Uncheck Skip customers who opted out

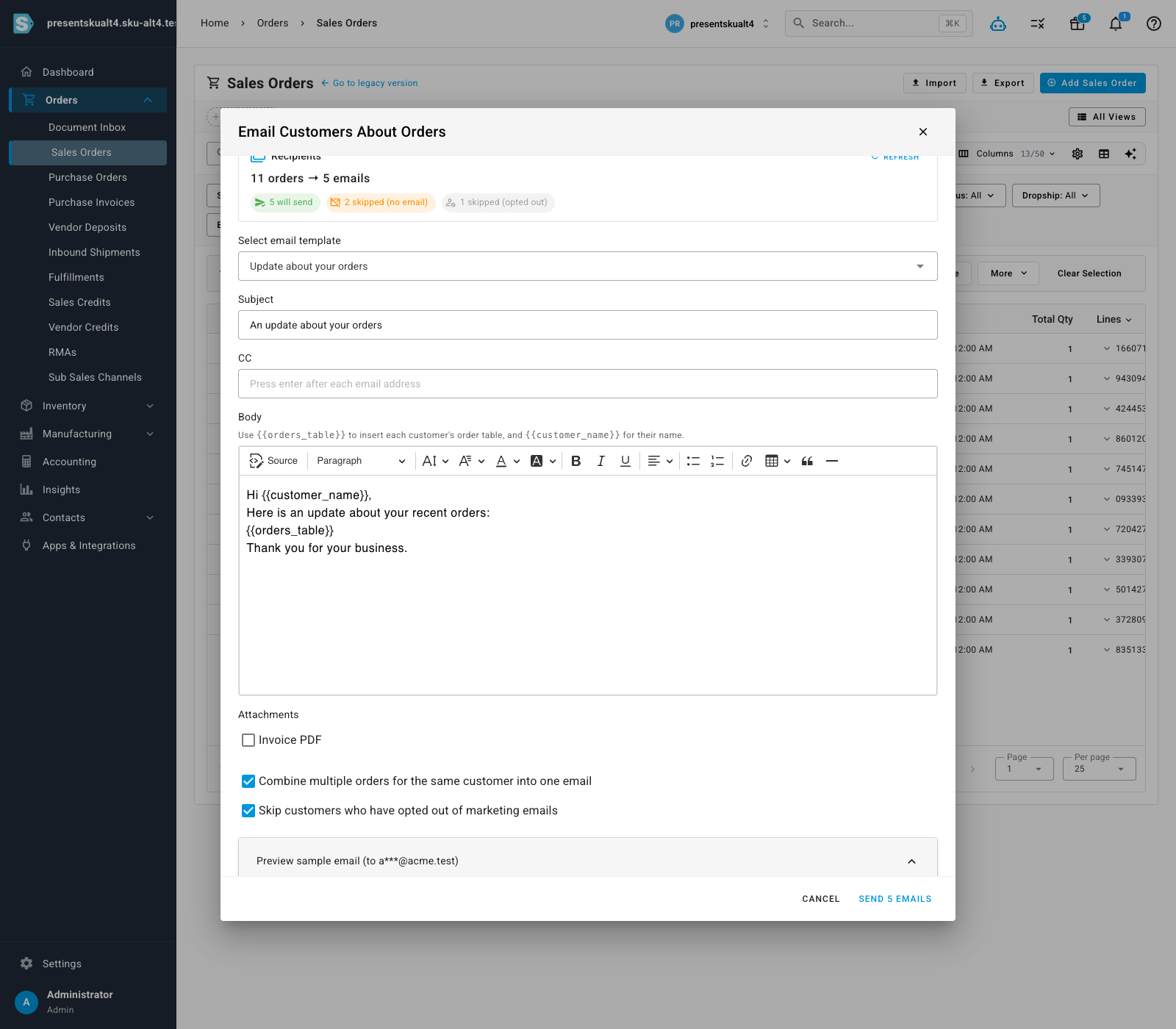pyautogui.click(x=248, y=811)
